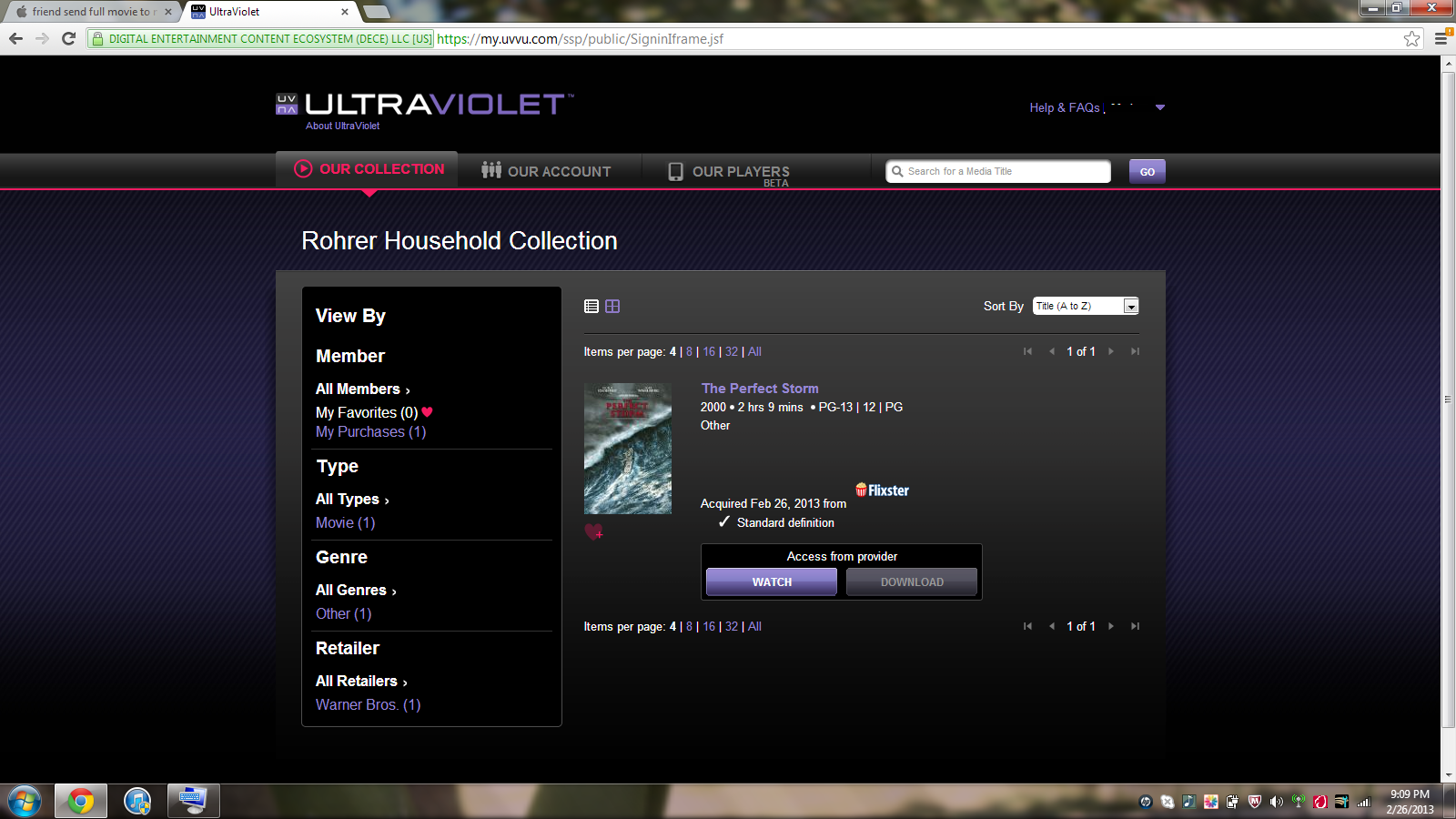Switch to list view icon

click(591, 307)
